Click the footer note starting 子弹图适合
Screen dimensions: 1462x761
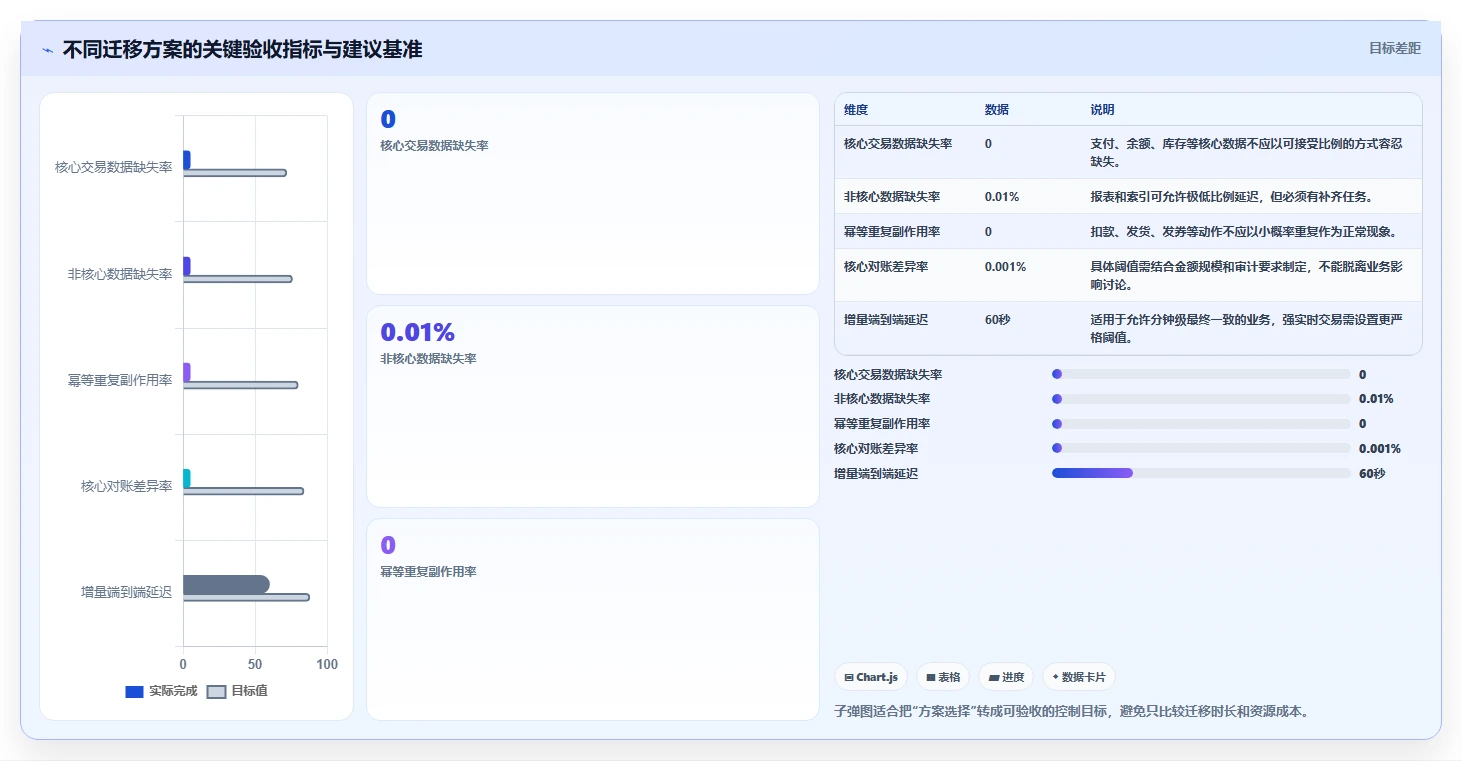1072,711
